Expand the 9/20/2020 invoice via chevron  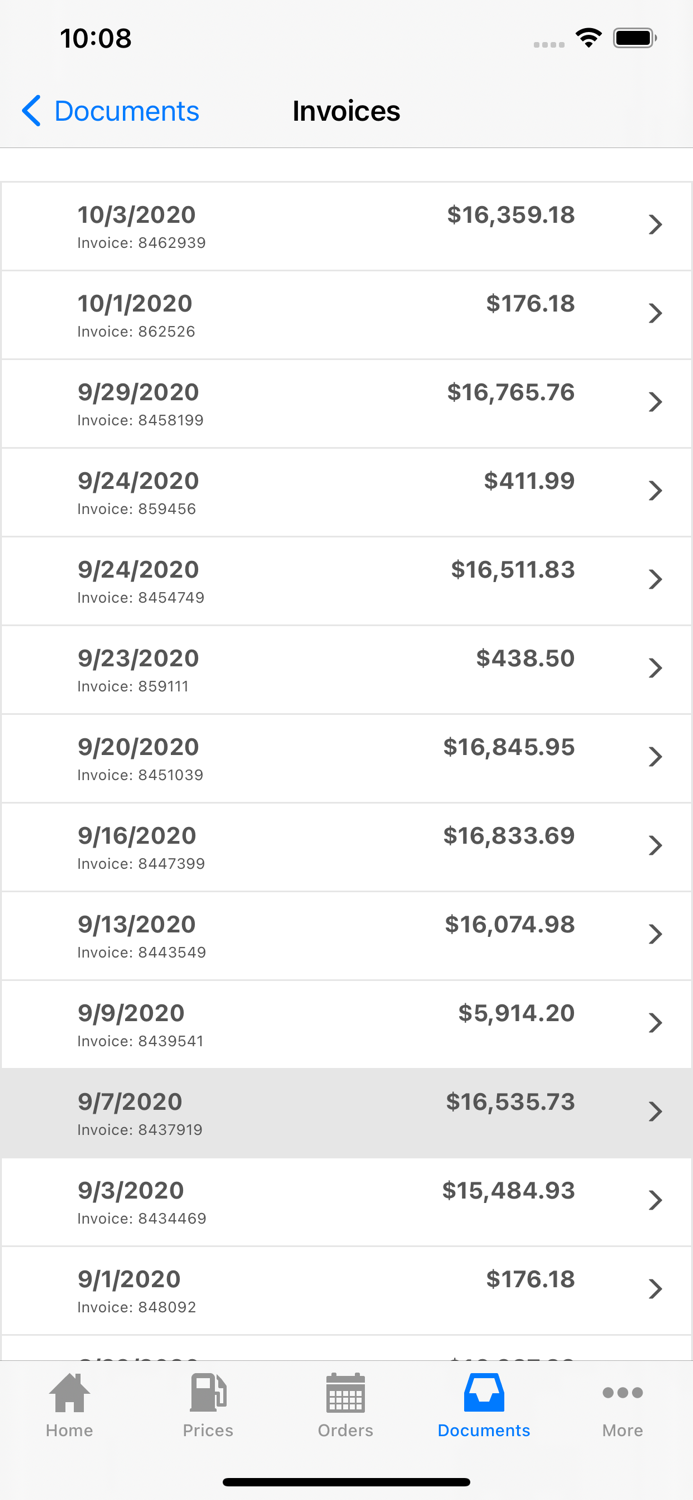click(656, 757)
